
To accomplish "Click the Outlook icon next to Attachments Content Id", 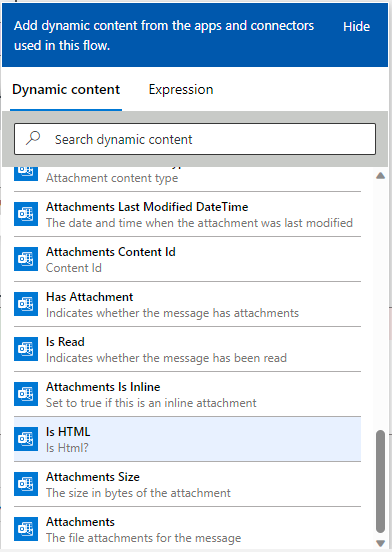I will coord(26,259).
